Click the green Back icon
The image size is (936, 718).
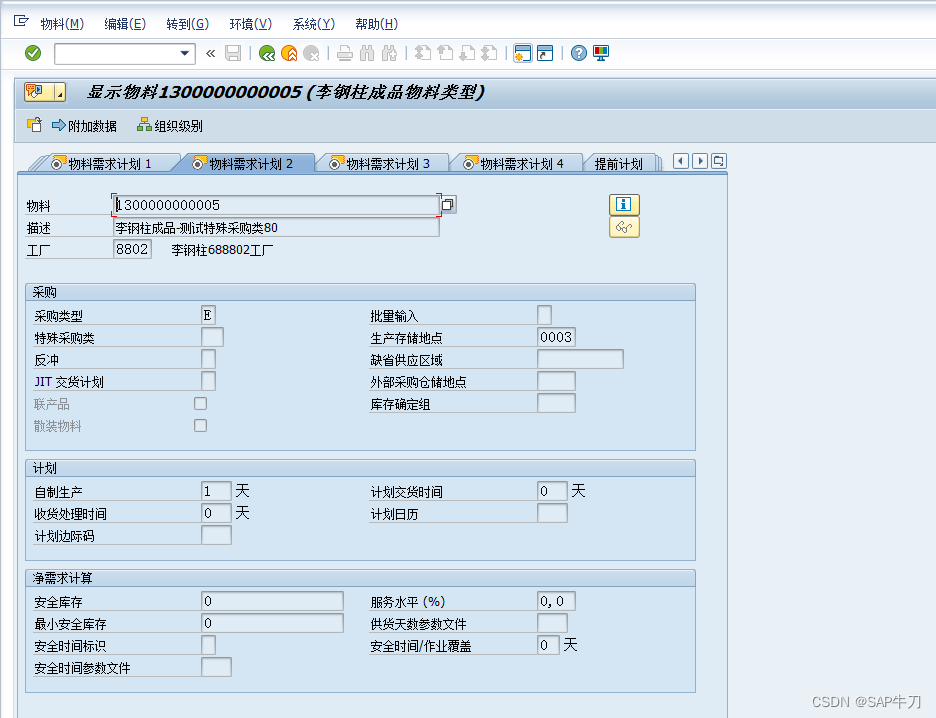click(x=267, y=53)
